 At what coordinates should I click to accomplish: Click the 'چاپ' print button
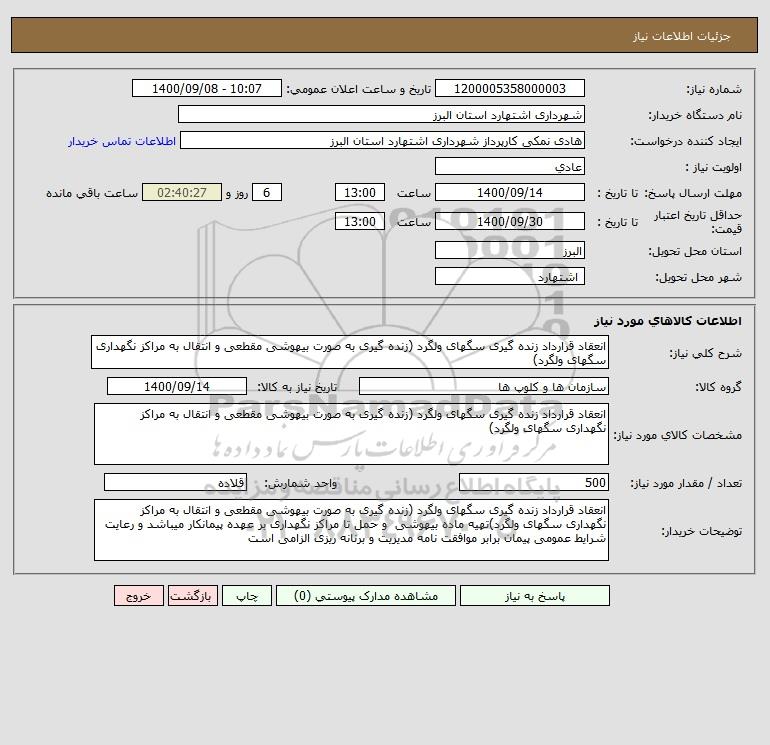pos(247,596)
